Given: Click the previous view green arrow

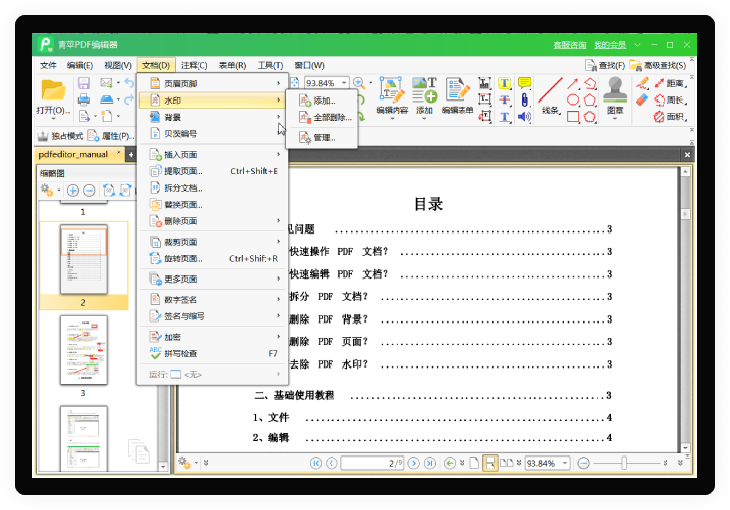Looking at the screenshot, I should [450, 463].
